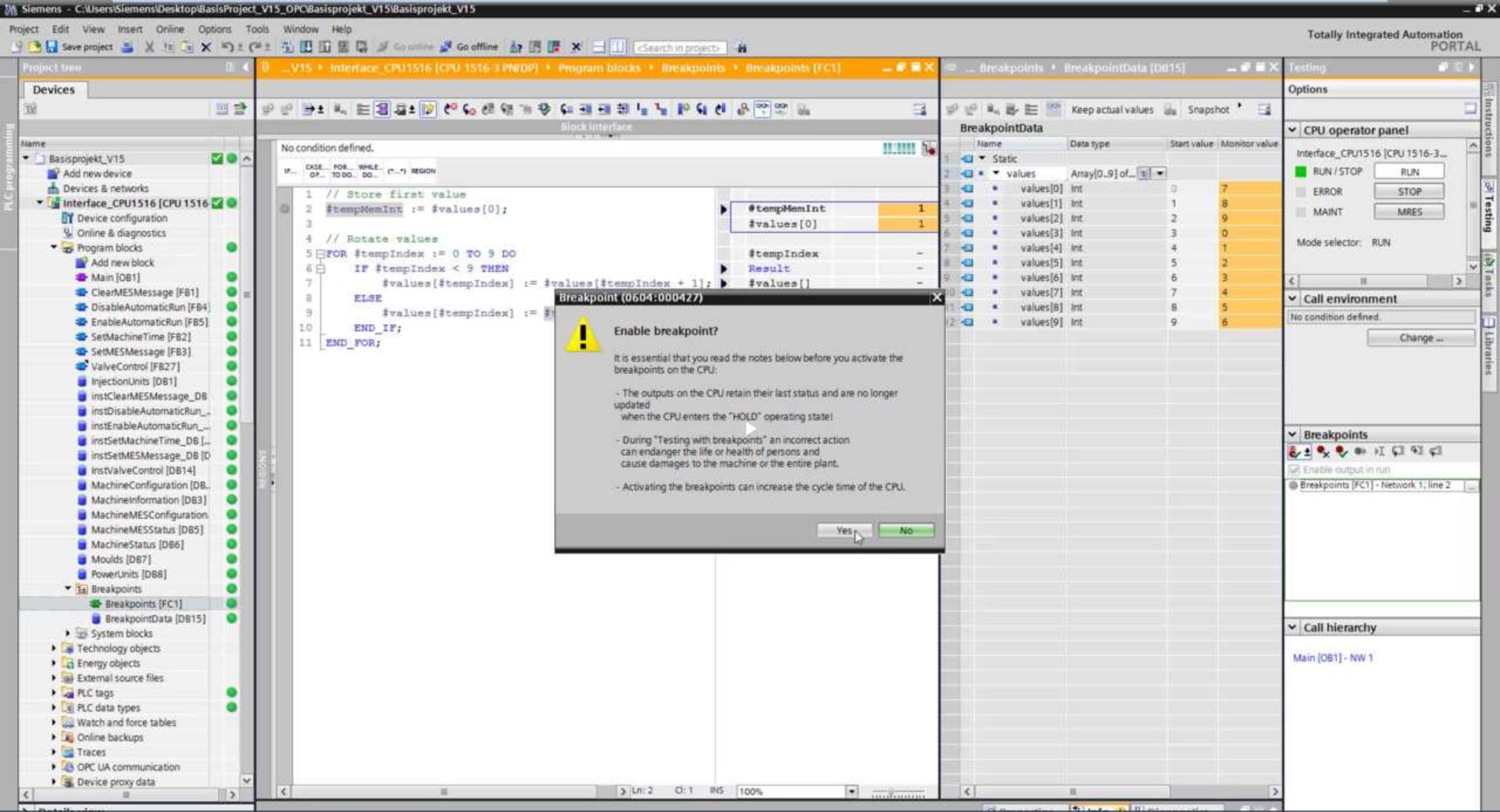Open the Array data type dropdown for values
This screenshot has width=1500, height=812.
pyautogui.click(x=1158, y=173)
